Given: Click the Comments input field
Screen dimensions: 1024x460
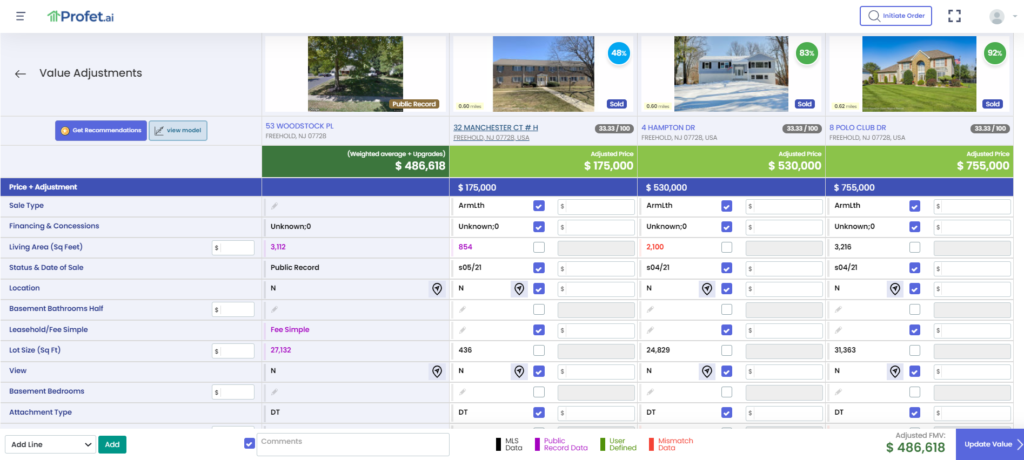Looking at the screenshot, I should (x=353, y=444).
